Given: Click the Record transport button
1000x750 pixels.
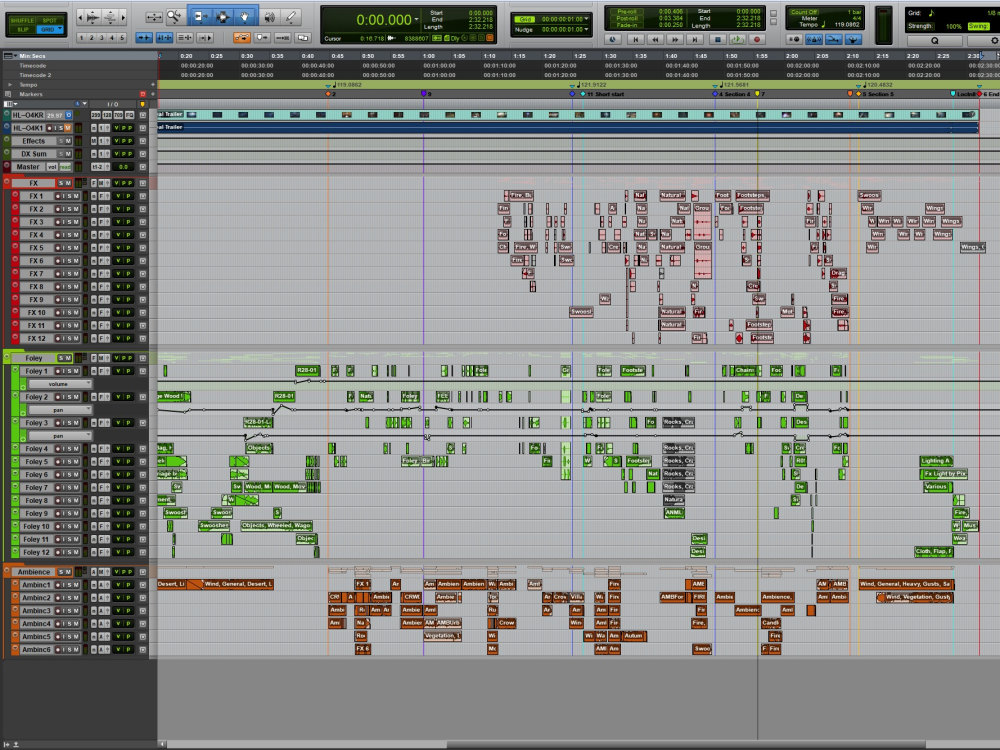Looking at the screenshot, I should [x=757, y=40].
